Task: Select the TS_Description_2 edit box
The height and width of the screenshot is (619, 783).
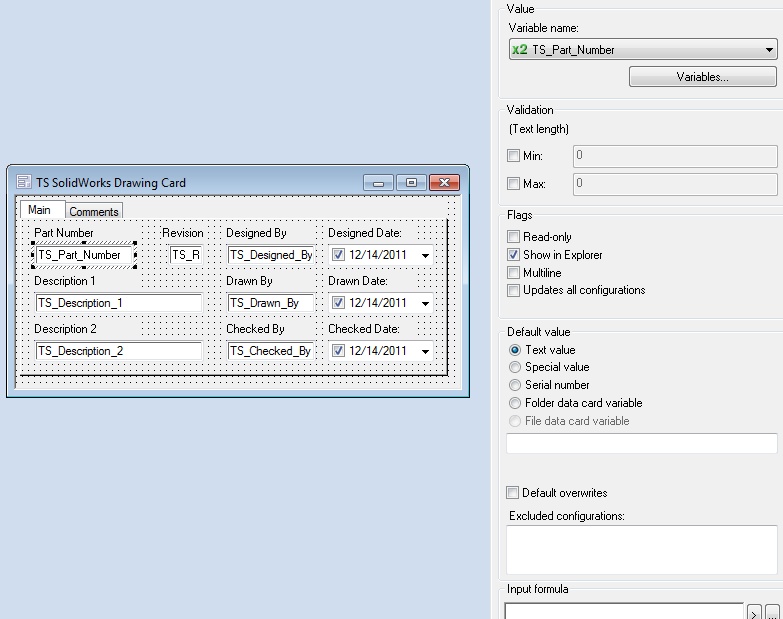Action: coord(118,350)
